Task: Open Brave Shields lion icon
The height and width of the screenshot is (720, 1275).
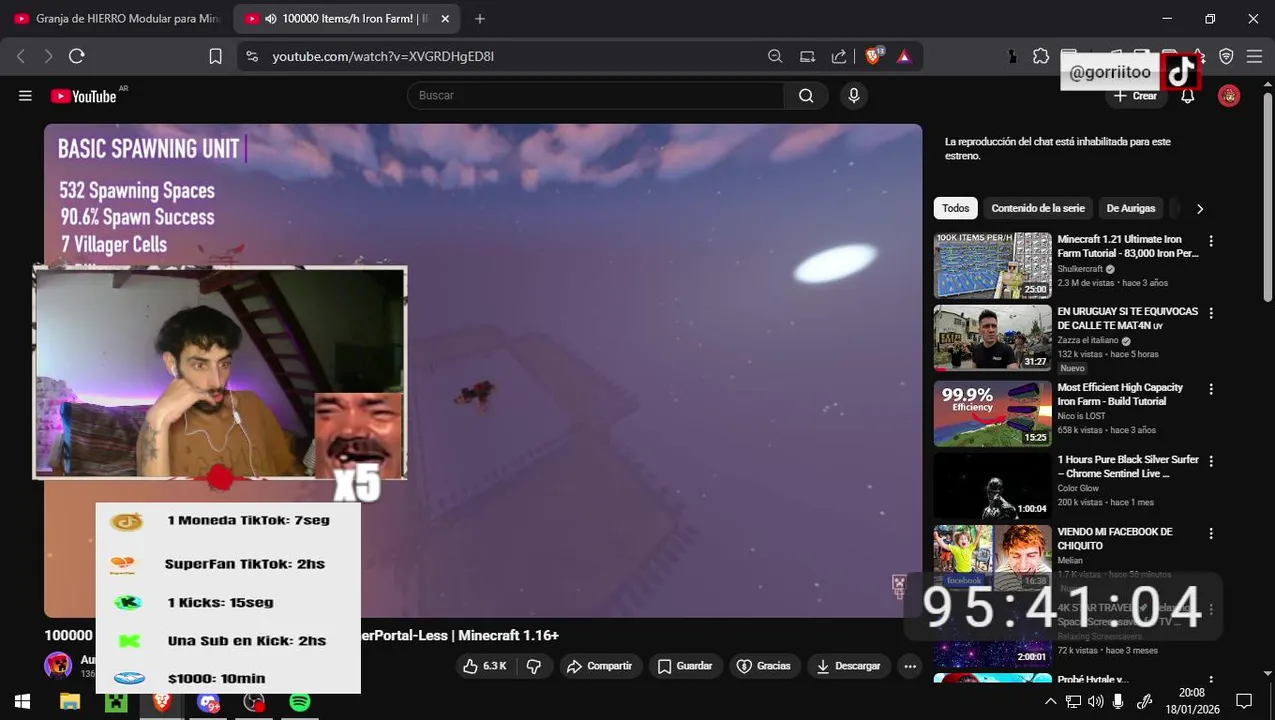Action: tap(873, 57)
